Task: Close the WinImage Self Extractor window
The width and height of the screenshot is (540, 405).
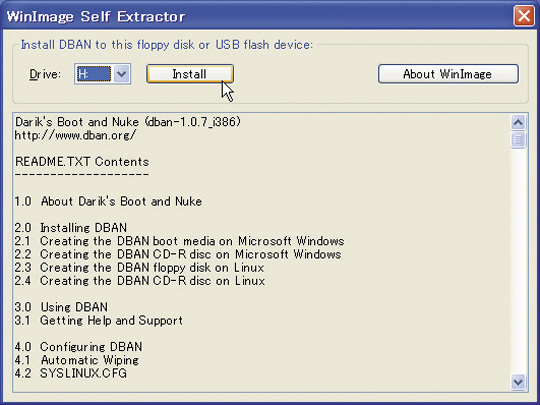Action: pos(524,16)
